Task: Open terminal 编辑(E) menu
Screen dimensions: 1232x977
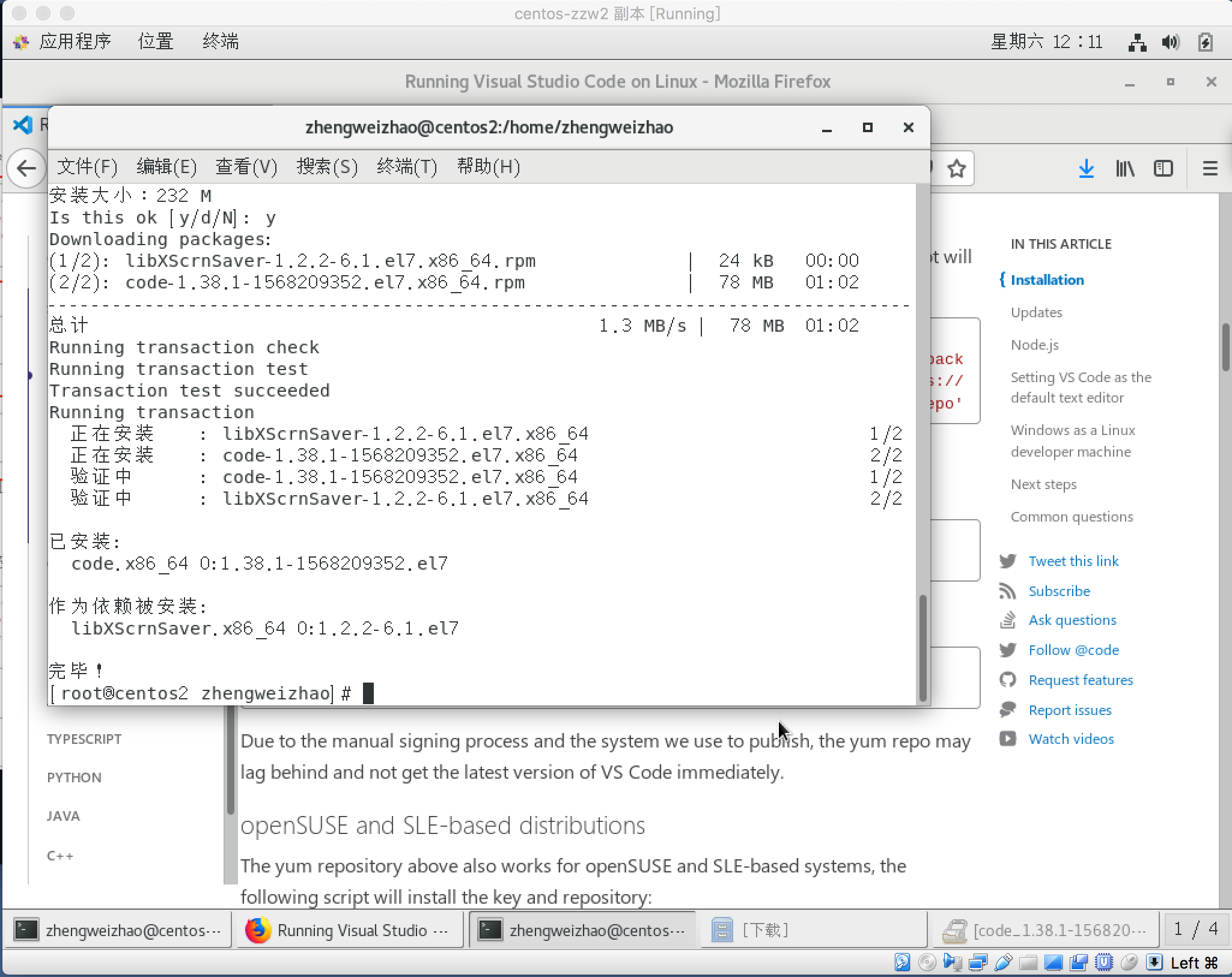Action: click(x=166, y=166)
